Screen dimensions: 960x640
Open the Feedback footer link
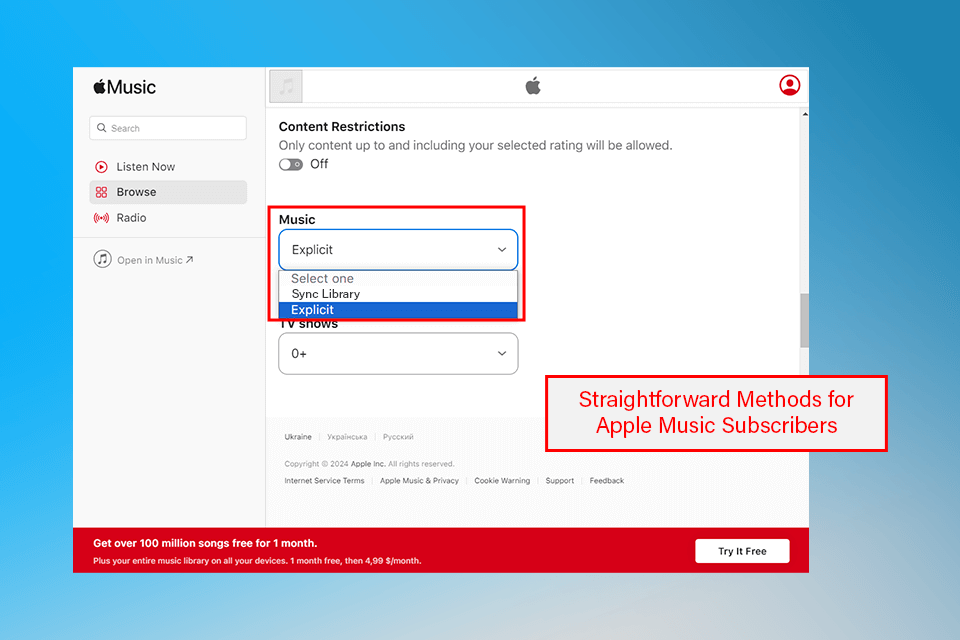click(607, 481)
